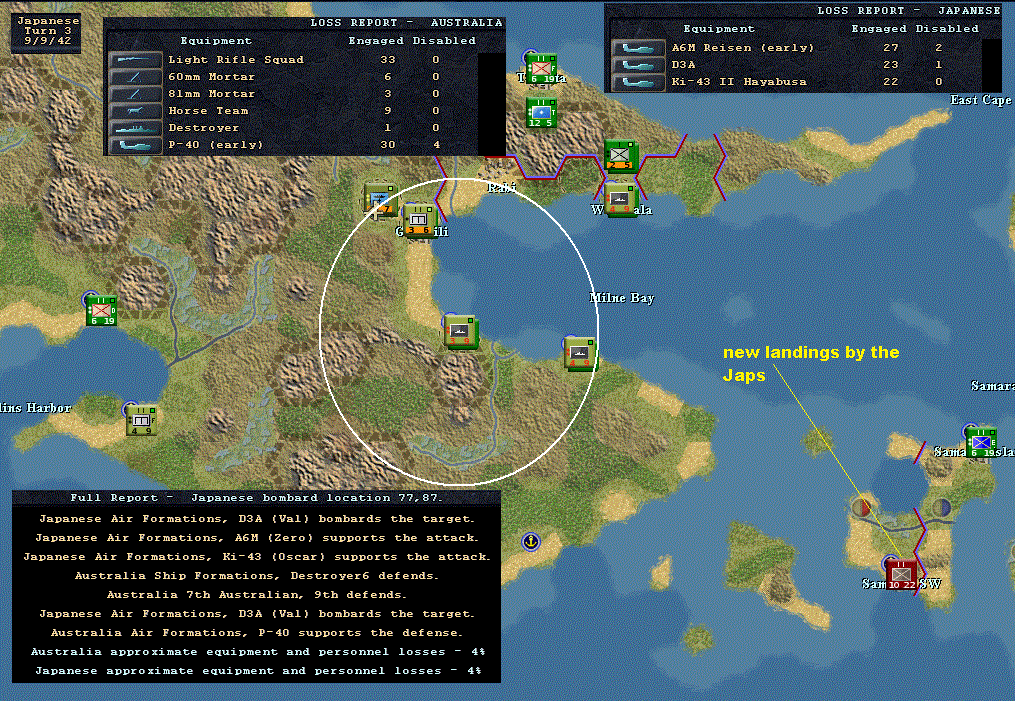Image resolution: width=1015 pixels, height=701 pixels.
Task: Click the 'Ki-43 (Oscar) supports the attack' line
Action: [256, 557]
